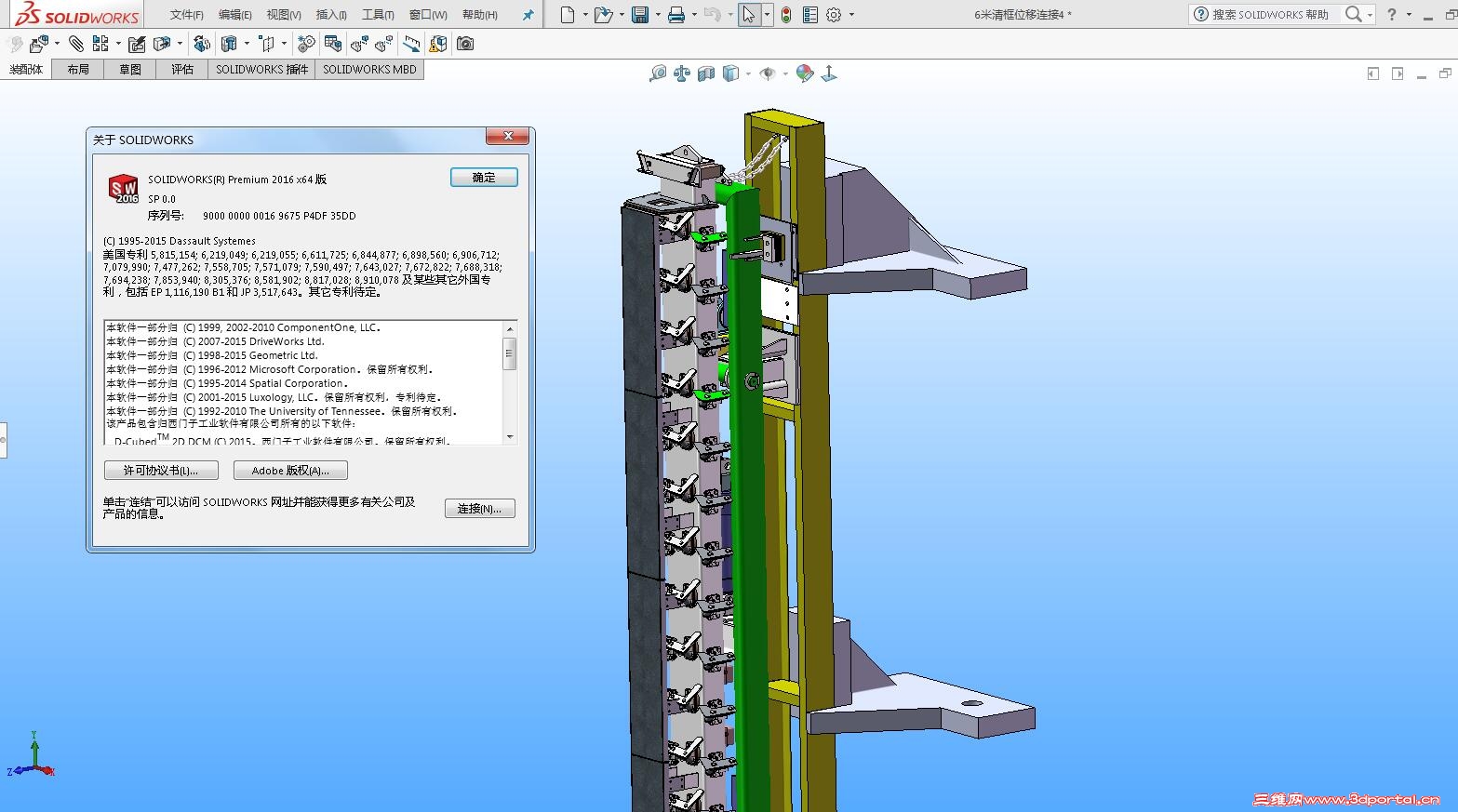Open the 视图(V) menu
The width and height of the screenshot is (1458, 812).
pyautogui.click(x=284, y=15)
